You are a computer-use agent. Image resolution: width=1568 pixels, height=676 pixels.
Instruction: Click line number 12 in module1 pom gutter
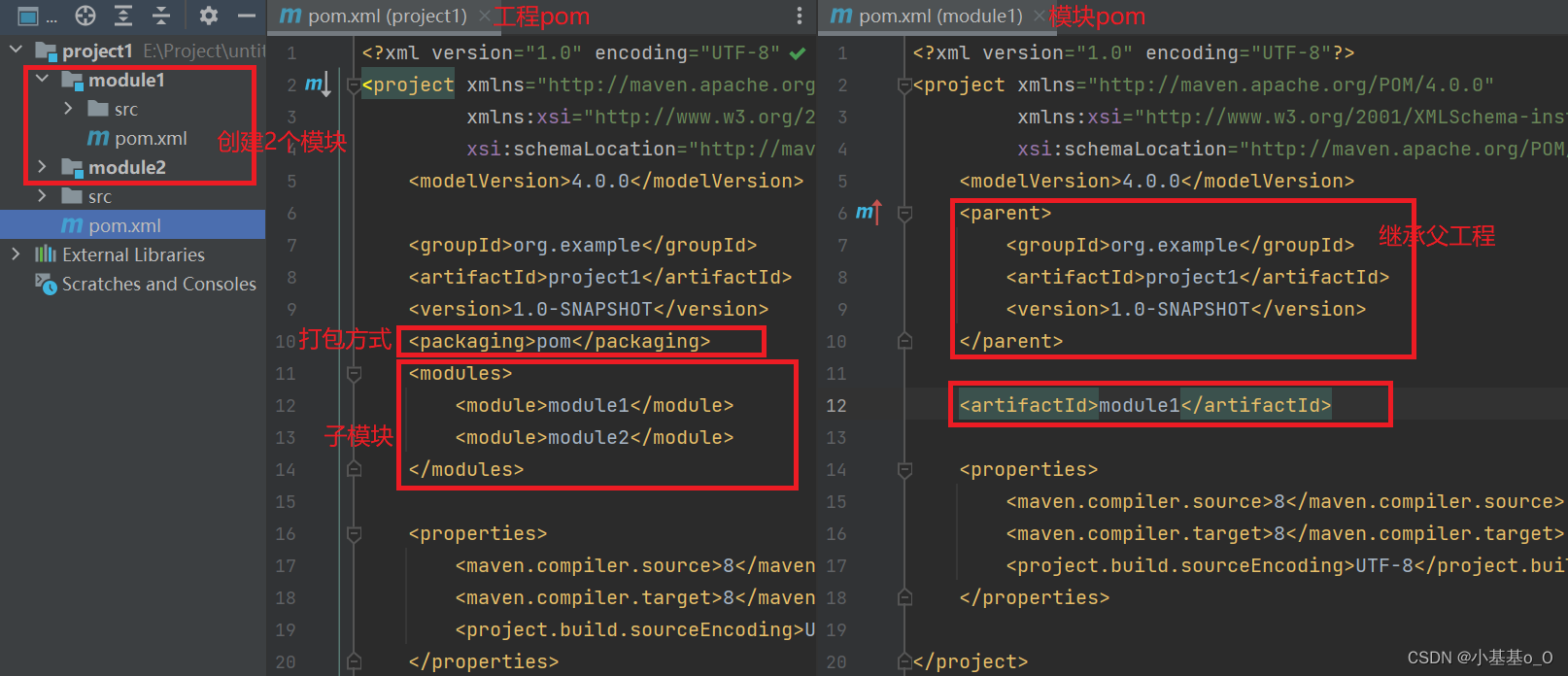tap(836, 406)
